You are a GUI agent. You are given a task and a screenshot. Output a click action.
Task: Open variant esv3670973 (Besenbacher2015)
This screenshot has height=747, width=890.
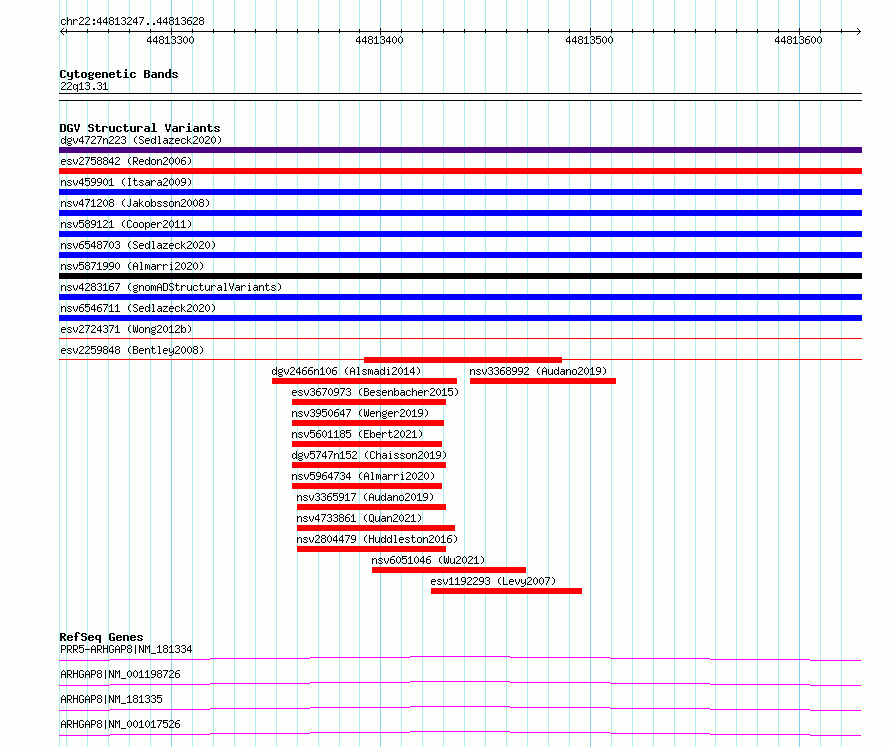[375, 392]
